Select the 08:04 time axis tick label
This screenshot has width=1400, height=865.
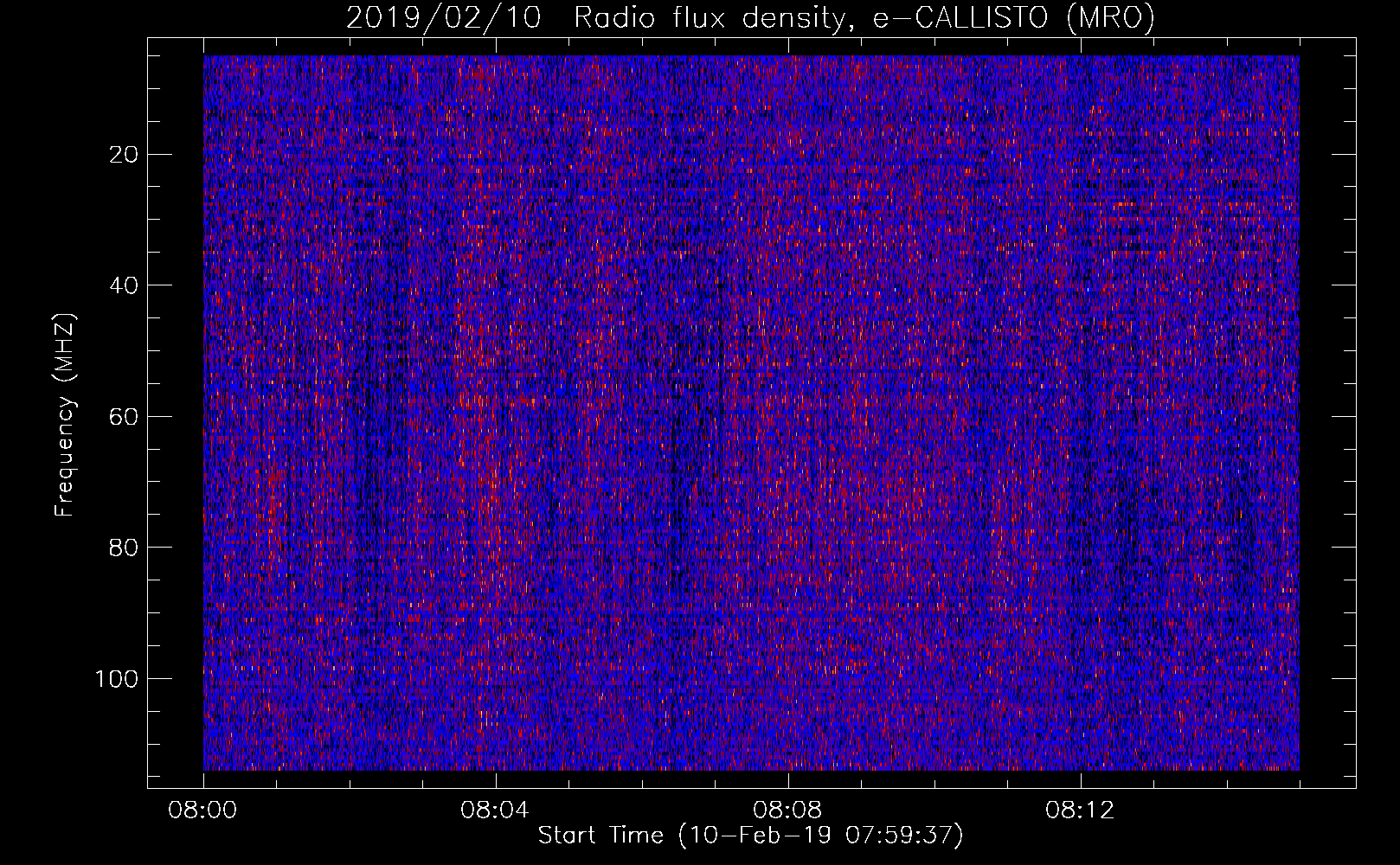coord(495,811)
